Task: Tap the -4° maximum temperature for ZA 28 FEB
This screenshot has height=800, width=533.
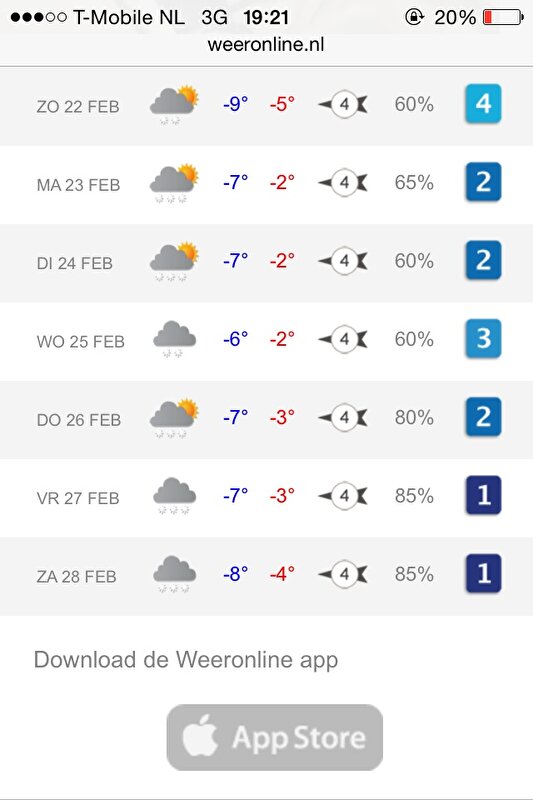Action: (x=282, y=574)
